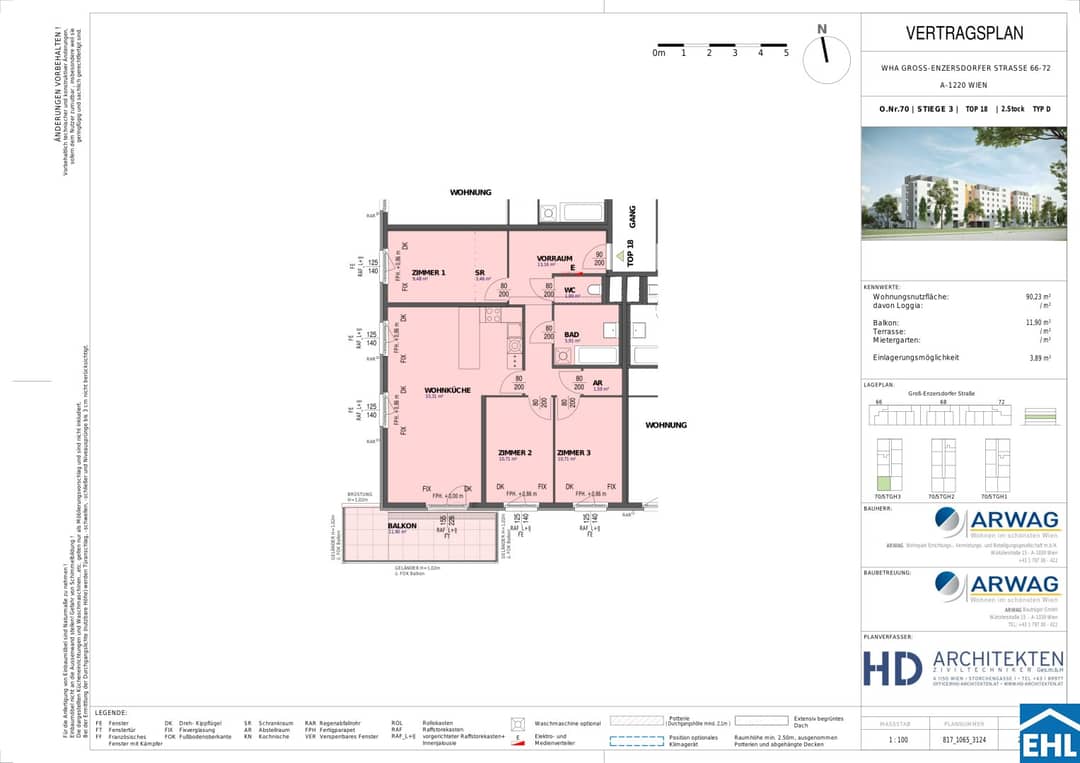Screen dimensions: 1080x763
Task: Click the dashed blue Klimagerät legend box
Action: point(636,741)
